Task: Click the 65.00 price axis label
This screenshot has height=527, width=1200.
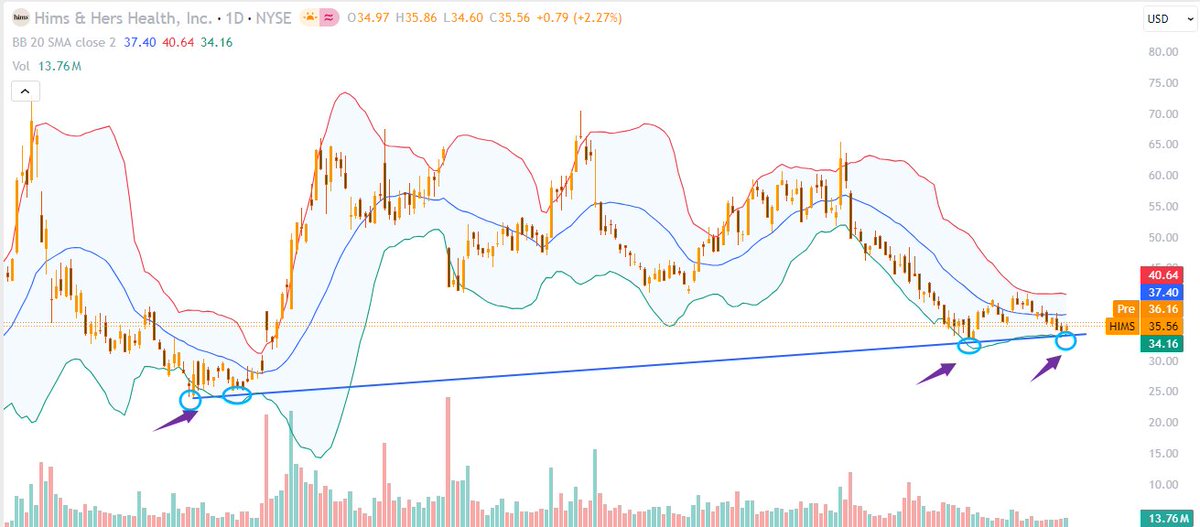Action: tap(1161, 145)
